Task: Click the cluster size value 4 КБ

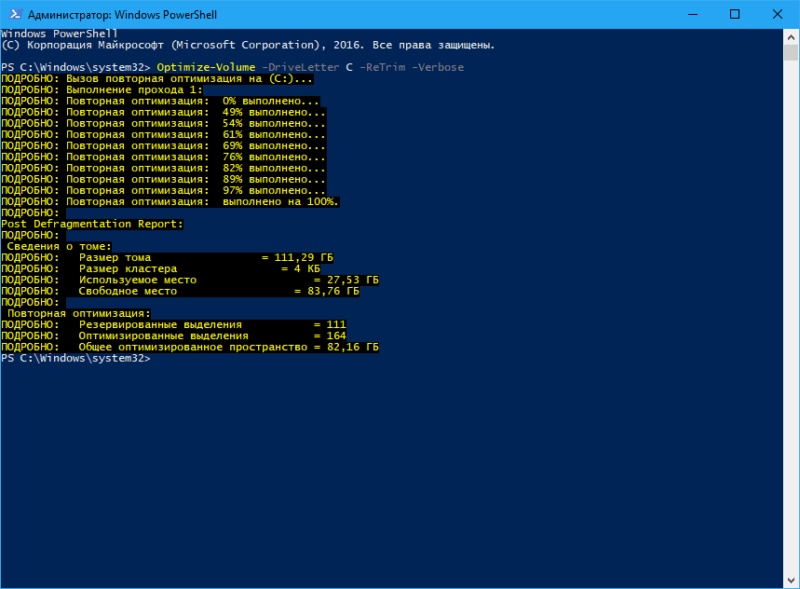Action: [x=307, y=269]
